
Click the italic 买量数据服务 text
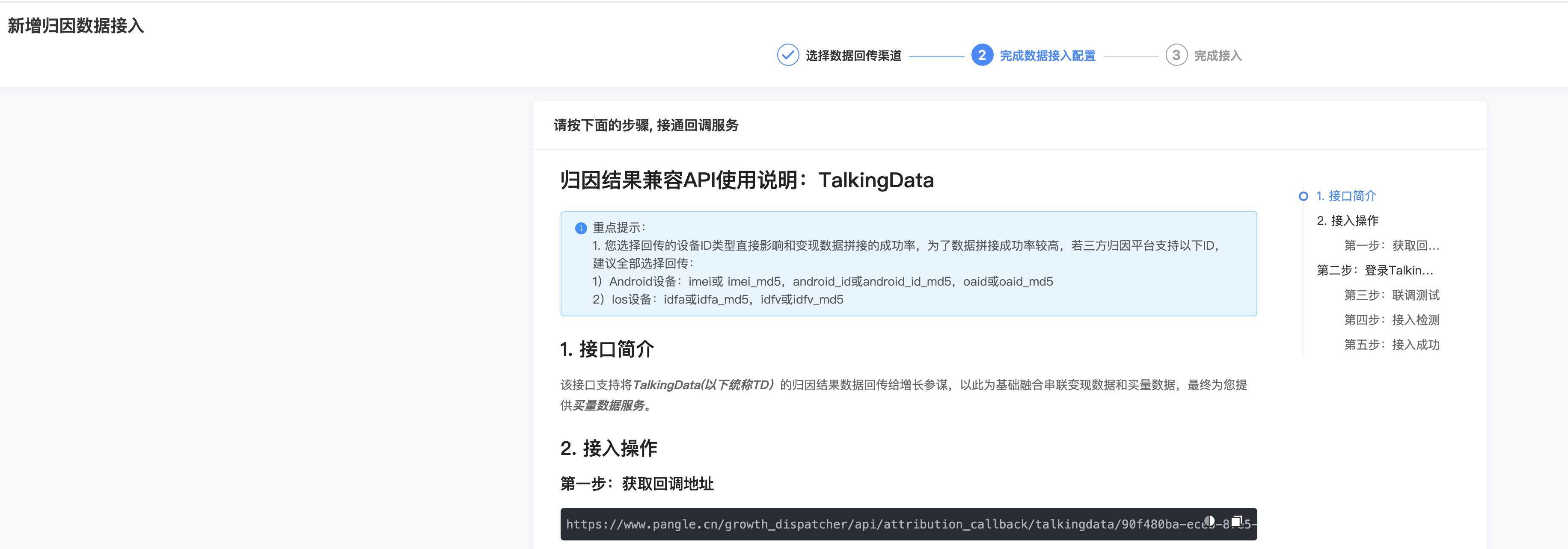608,405
